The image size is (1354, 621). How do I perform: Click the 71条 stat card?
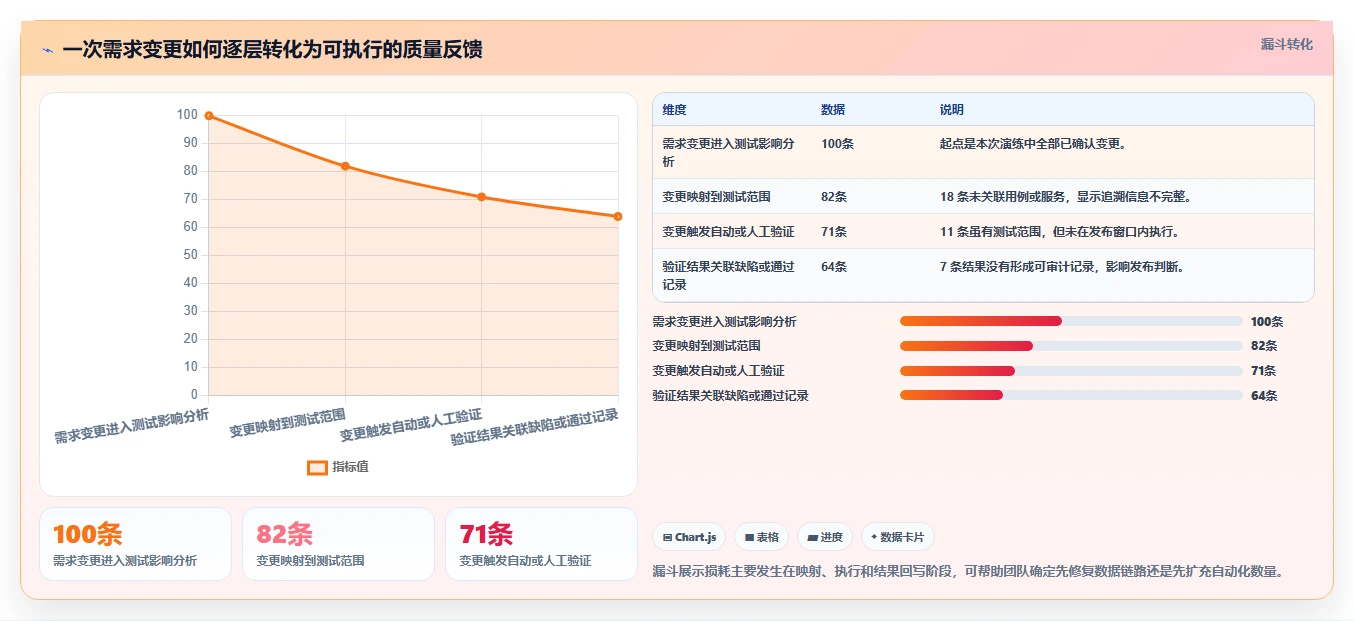tap(541, 544)
